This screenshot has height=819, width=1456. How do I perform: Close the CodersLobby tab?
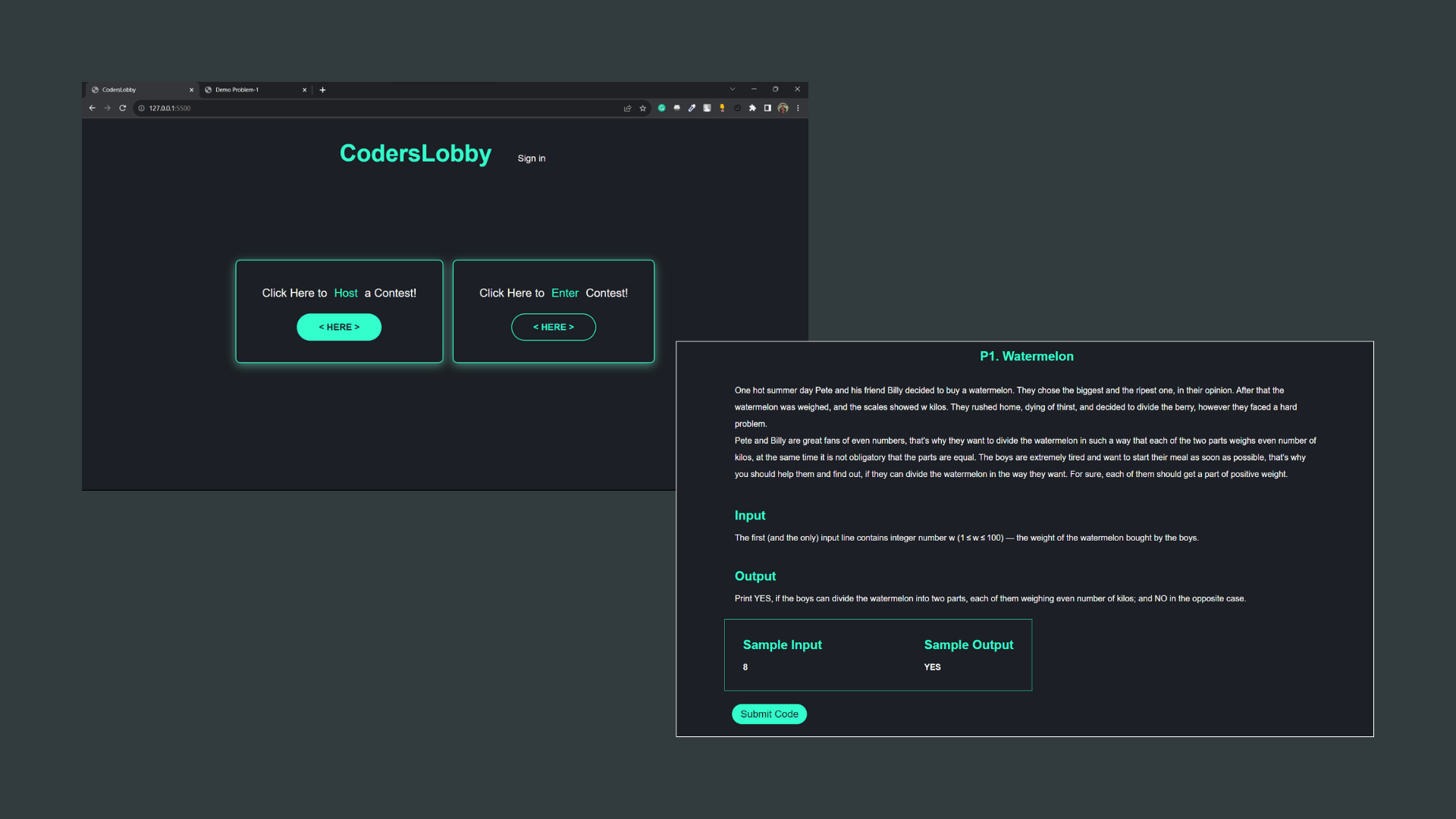(191, 89)
